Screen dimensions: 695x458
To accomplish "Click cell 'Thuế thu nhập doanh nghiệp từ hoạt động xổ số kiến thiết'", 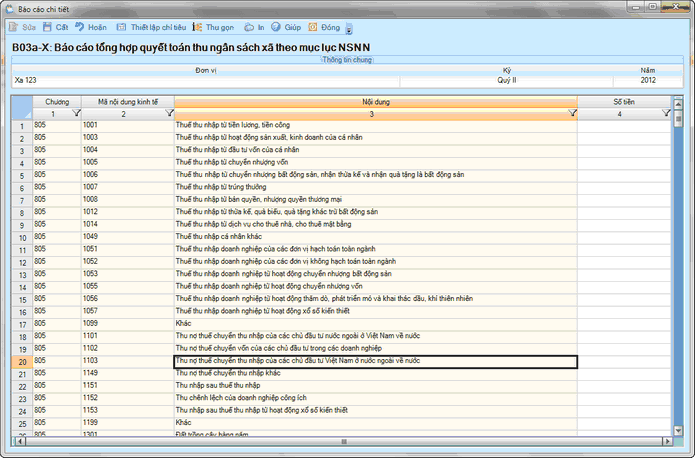I will point(376,312).
